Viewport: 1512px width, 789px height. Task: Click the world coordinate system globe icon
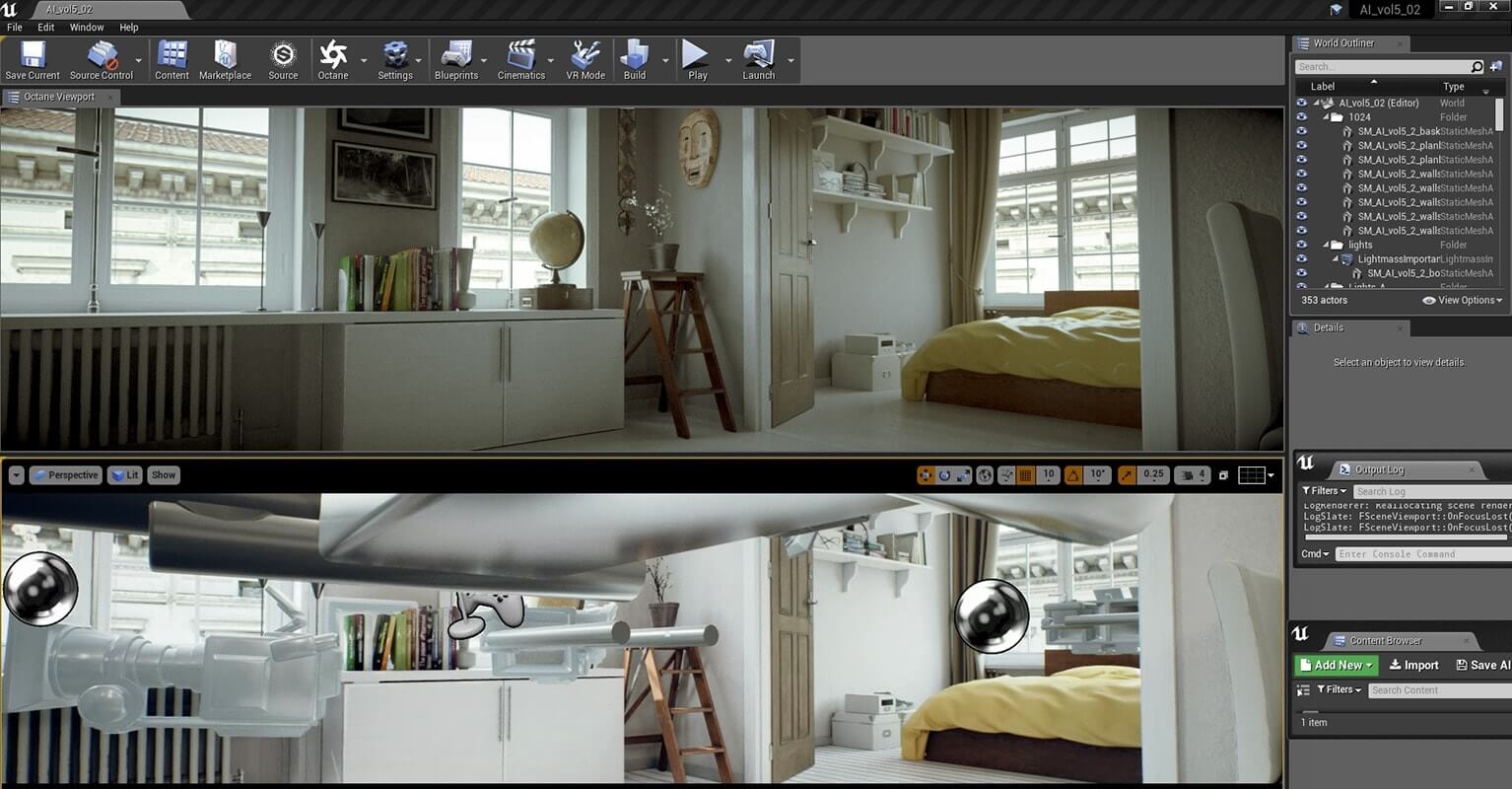click(985, 475)
